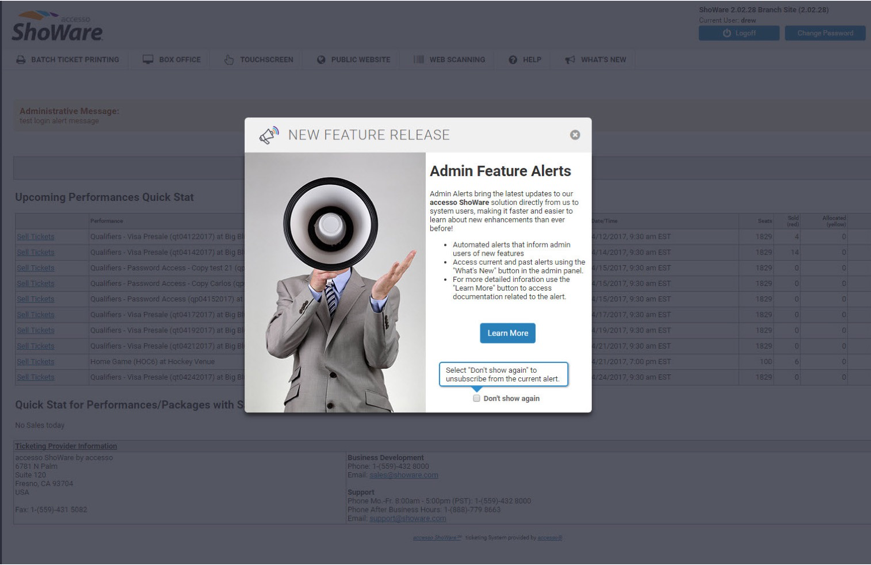Check the Don't show again checkbox

click(477, 398)
